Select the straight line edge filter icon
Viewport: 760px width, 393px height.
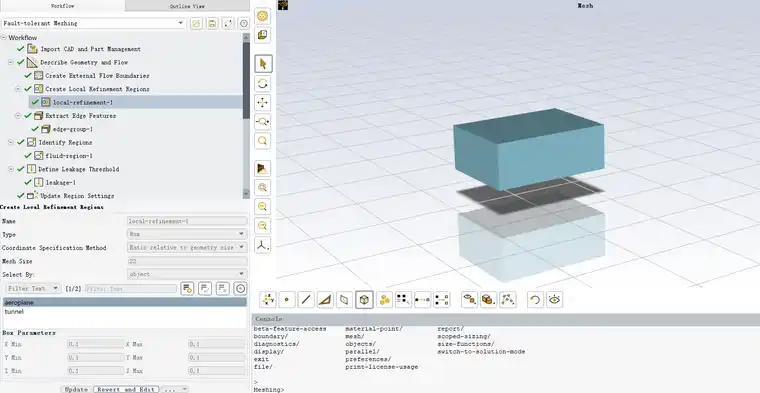tap(306, 300)
